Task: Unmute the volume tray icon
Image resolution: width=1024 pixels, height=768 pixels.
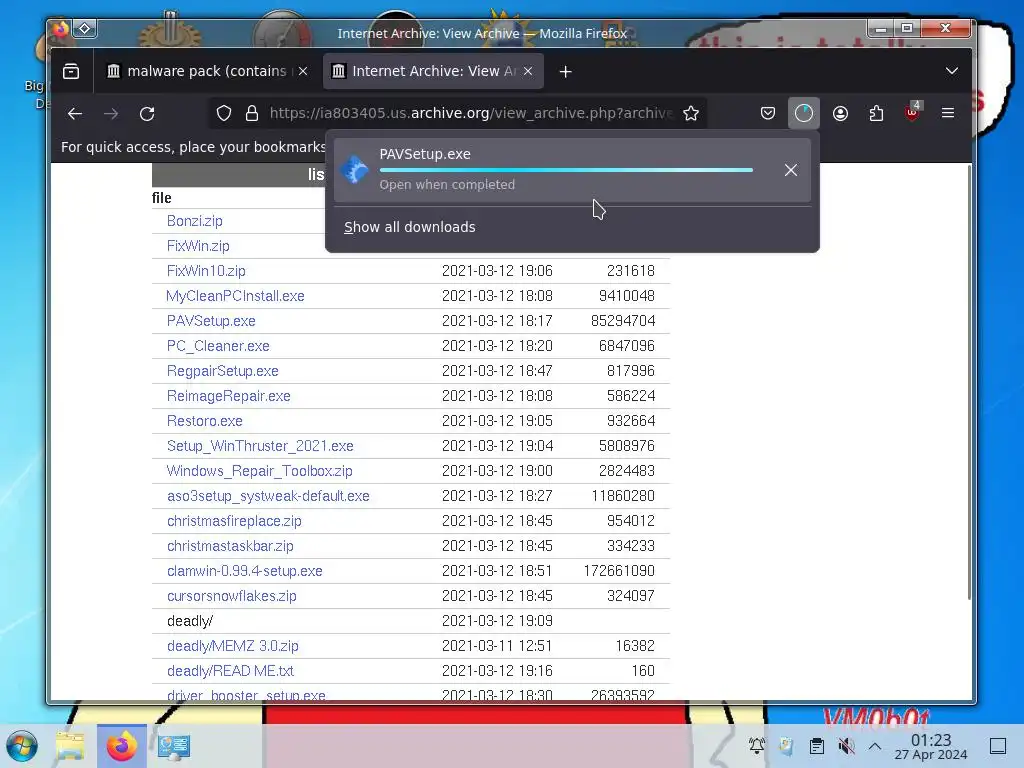Action: [x=846, y=746]
